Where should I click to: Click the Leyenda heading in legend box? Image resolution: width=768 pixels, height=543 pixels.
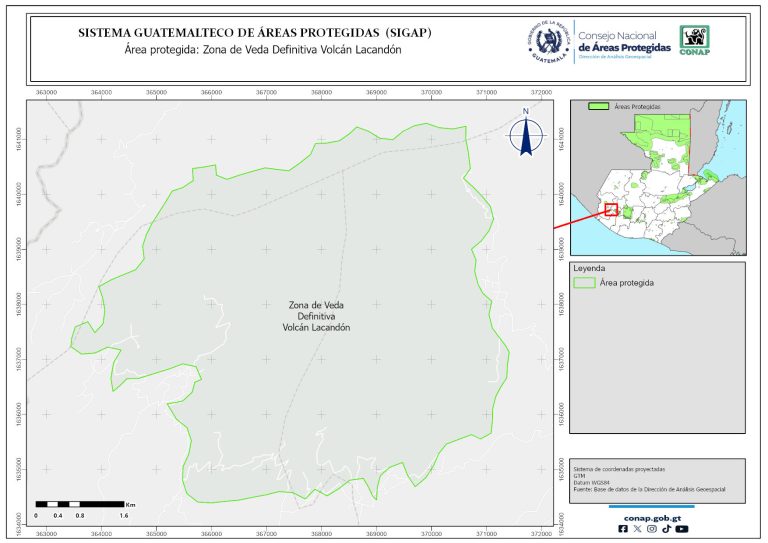click(588, 269)
